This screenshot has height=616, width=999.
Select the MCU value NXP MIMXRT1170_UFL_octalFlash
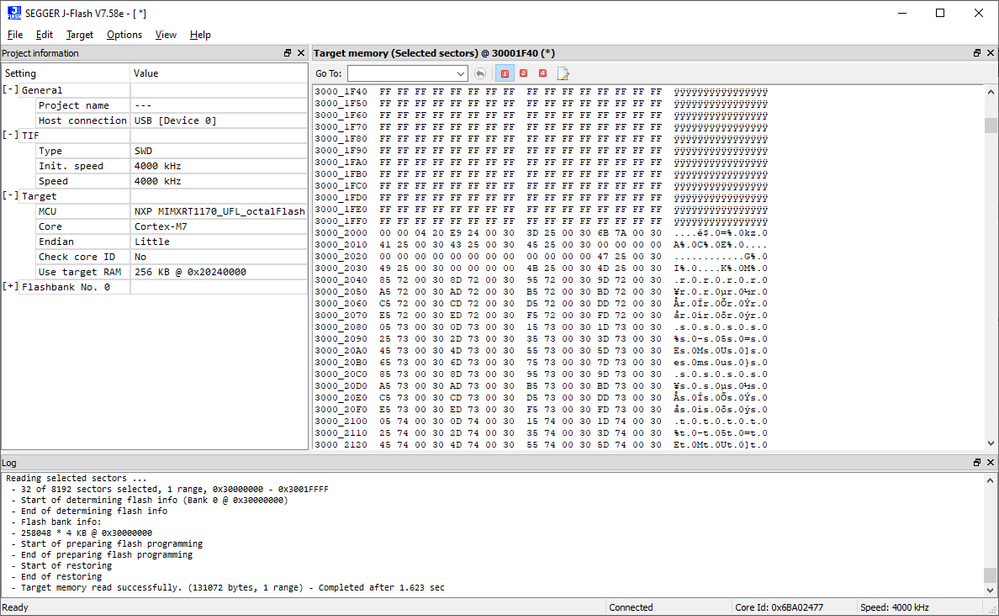click(219, 211)
